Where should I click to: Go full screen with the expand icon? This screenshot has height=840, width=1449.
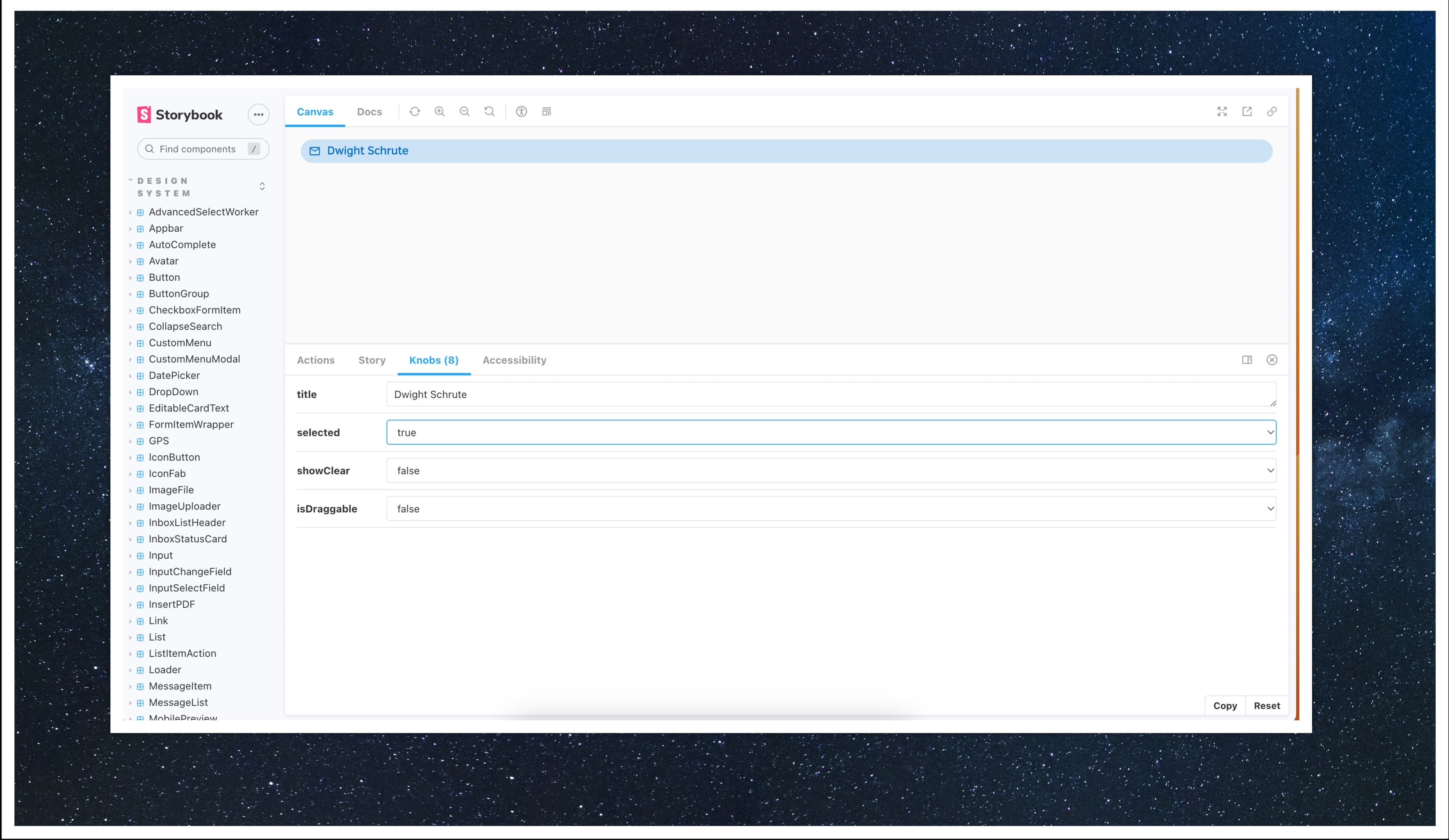[1222, 112]
